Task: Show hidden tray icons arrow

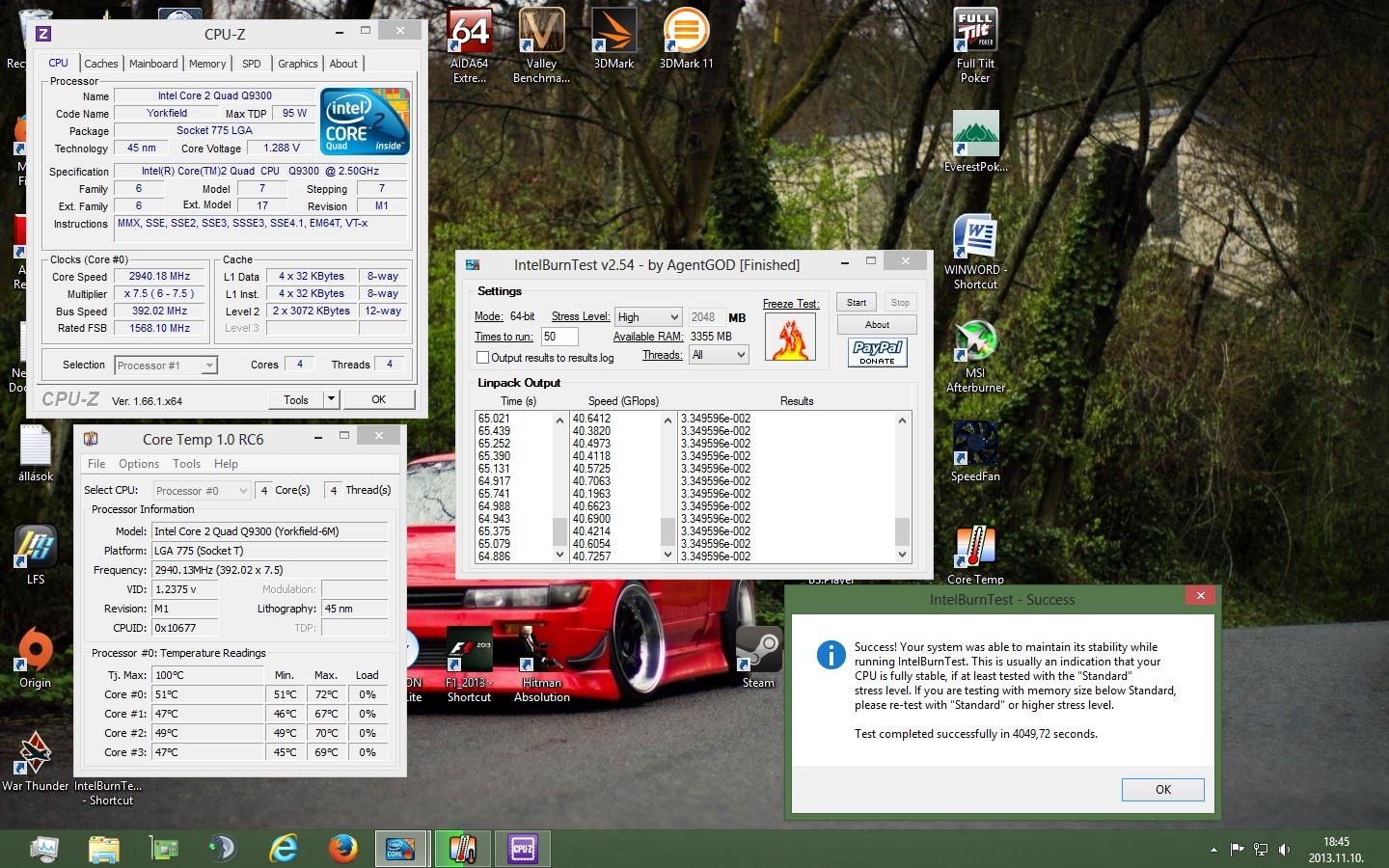Action: click(1213, 850)
